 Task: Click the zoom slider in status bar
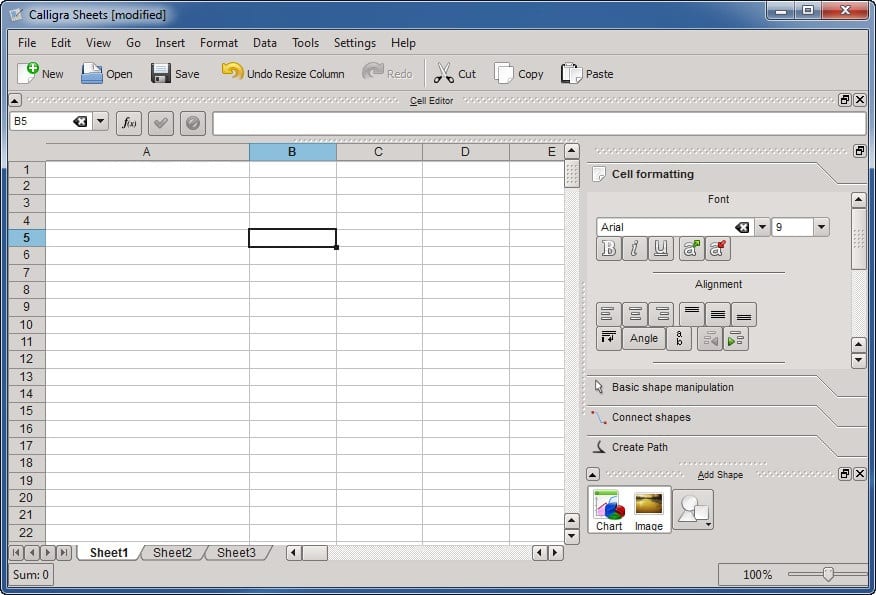click(x=827, y=574)
